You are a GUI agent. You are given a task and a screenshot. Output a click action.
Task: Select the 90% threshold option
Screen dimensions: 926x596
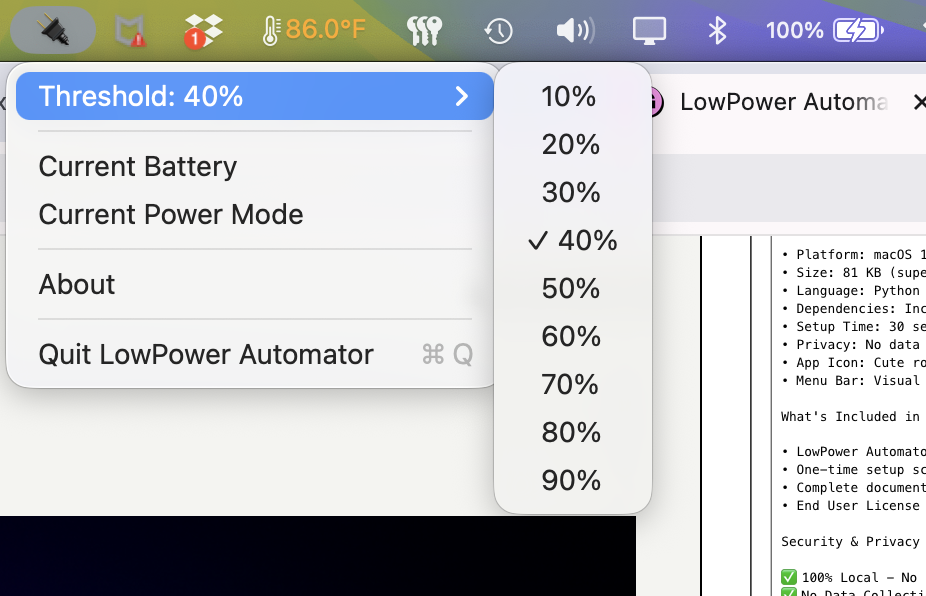[571, 481]
